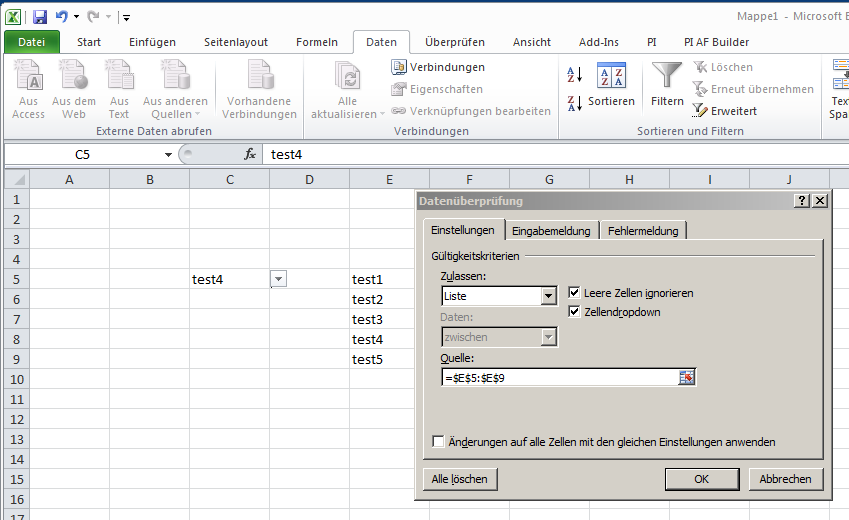Cancel the dialog with Abbrechen
The image size is (849, 520).
click(785, 479)
